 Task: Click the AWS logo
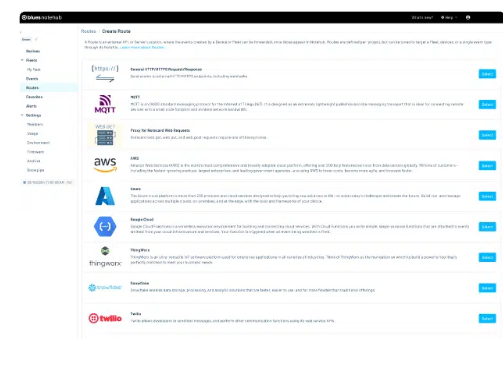coord(105,165)
